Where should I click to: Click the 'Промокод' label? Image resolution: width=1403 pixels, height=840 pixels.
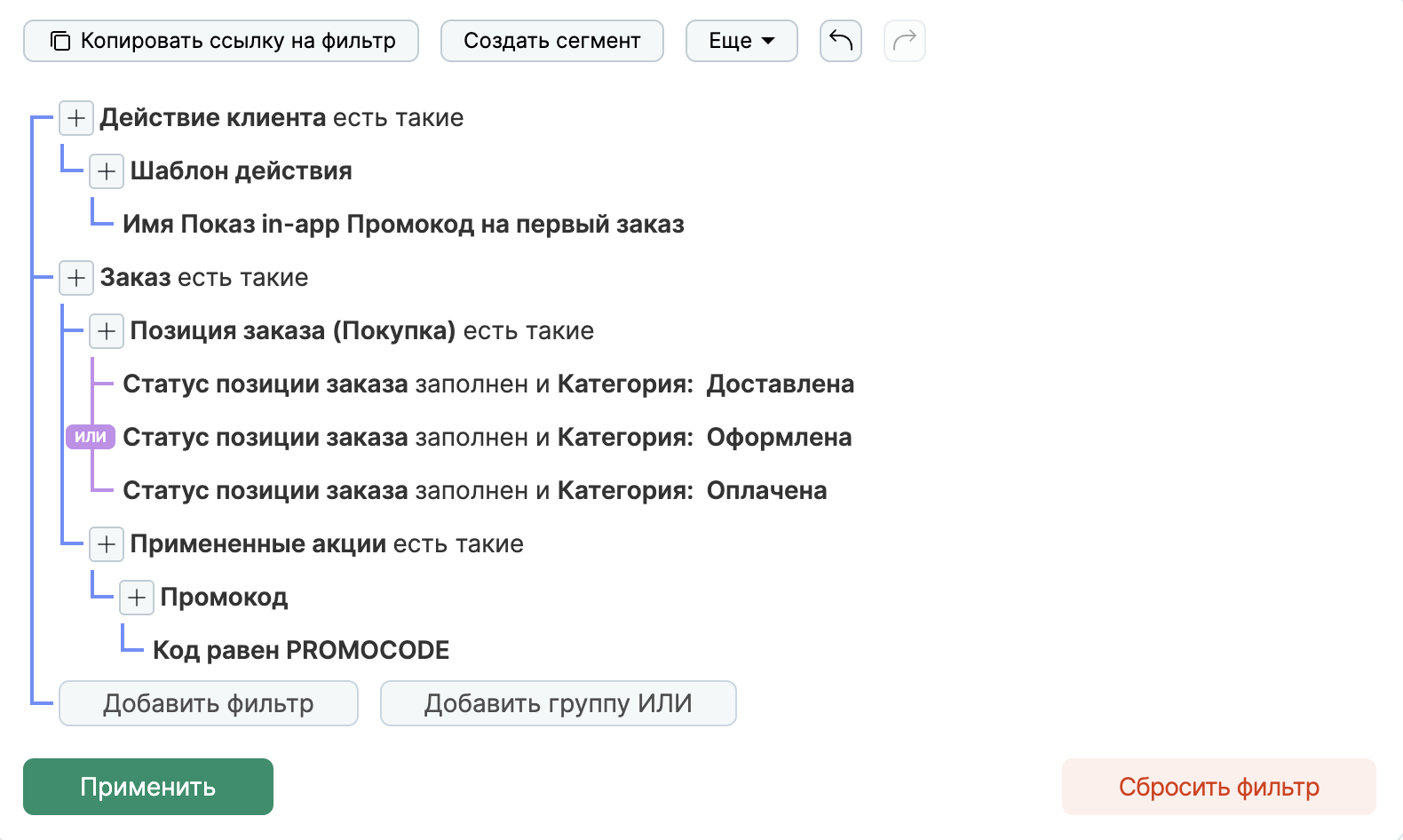[224, 598]
